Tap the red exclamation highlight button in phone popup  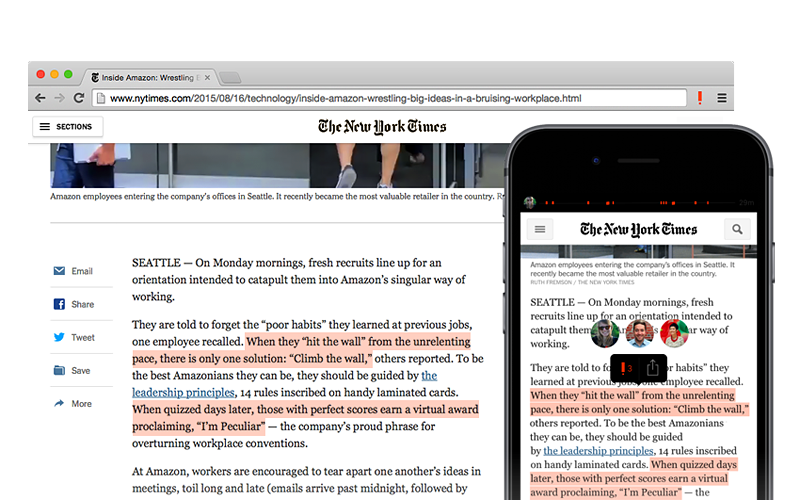pos(626,368)
